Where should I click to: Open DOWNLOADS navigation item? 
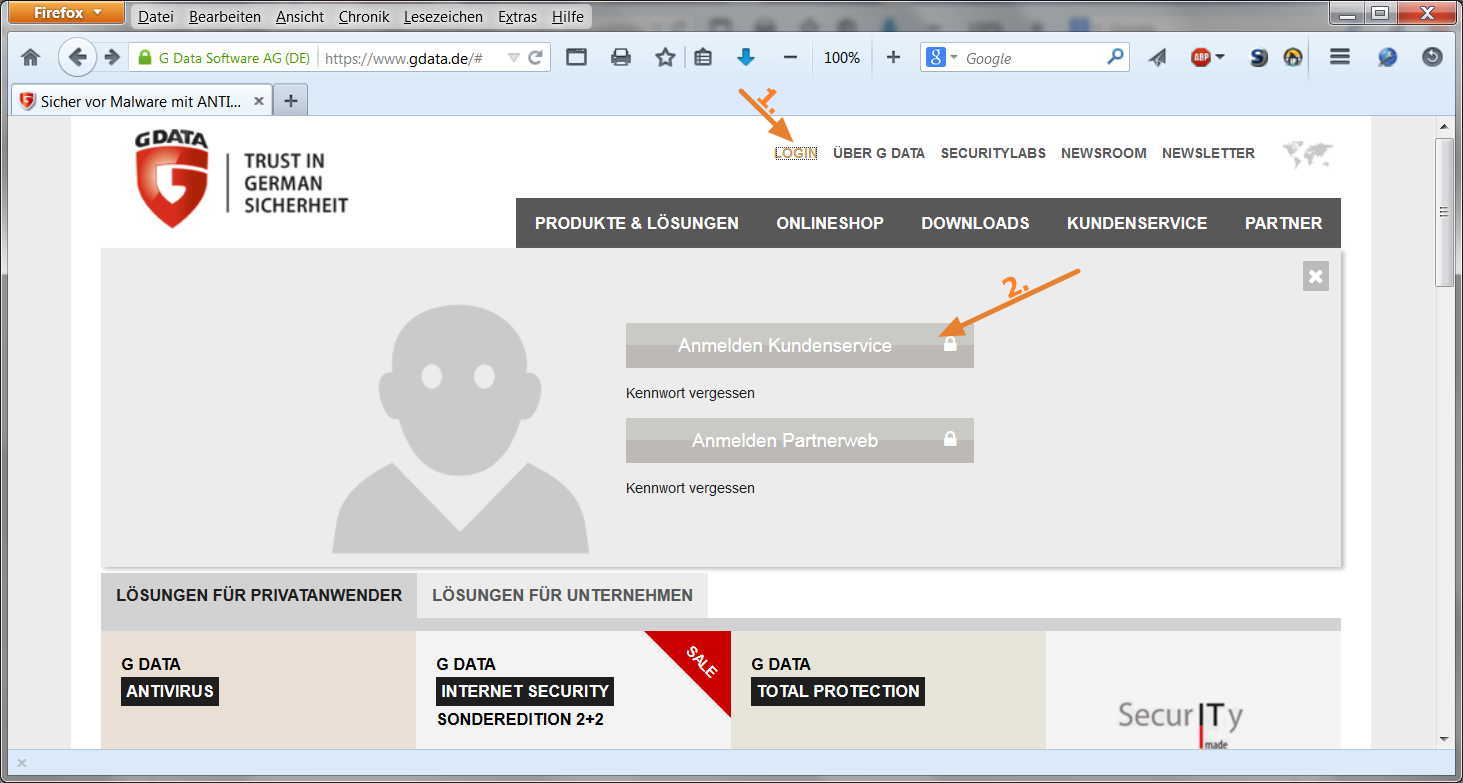pyautogui.click(x=975, y=223)
